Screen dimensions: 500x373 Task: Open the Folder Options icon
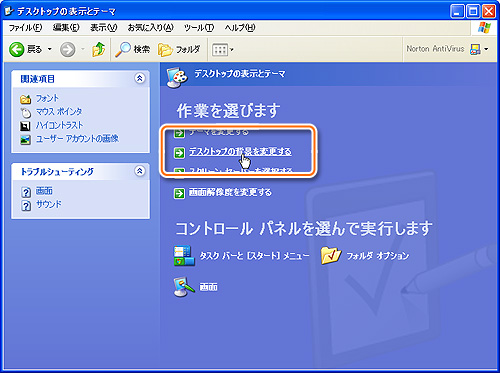click(330, 256)
